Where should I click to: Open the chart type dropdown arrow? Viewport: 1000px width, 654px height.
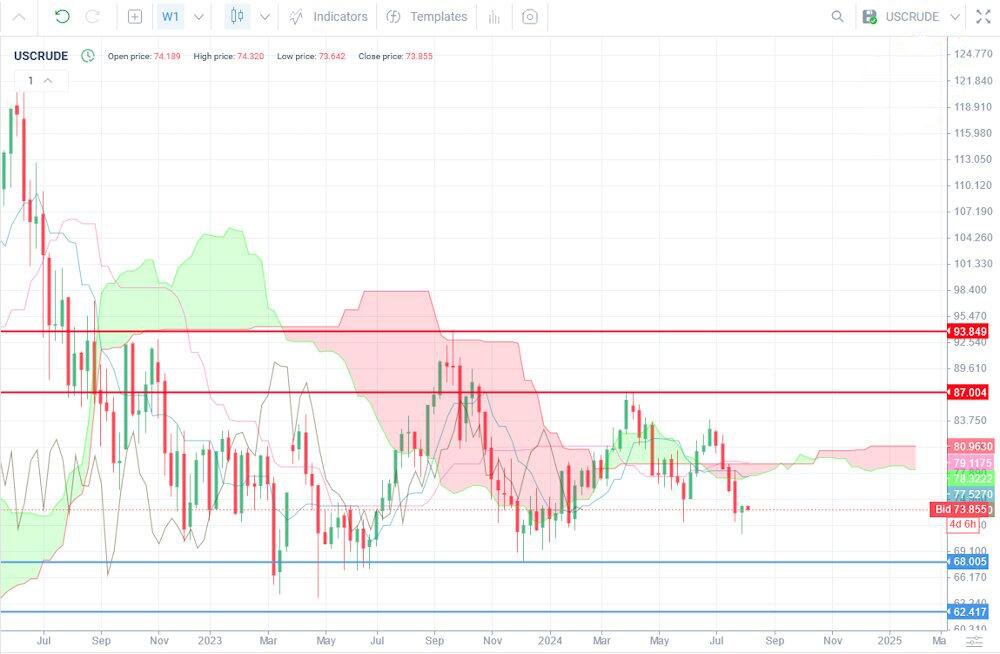pos(265,17)
